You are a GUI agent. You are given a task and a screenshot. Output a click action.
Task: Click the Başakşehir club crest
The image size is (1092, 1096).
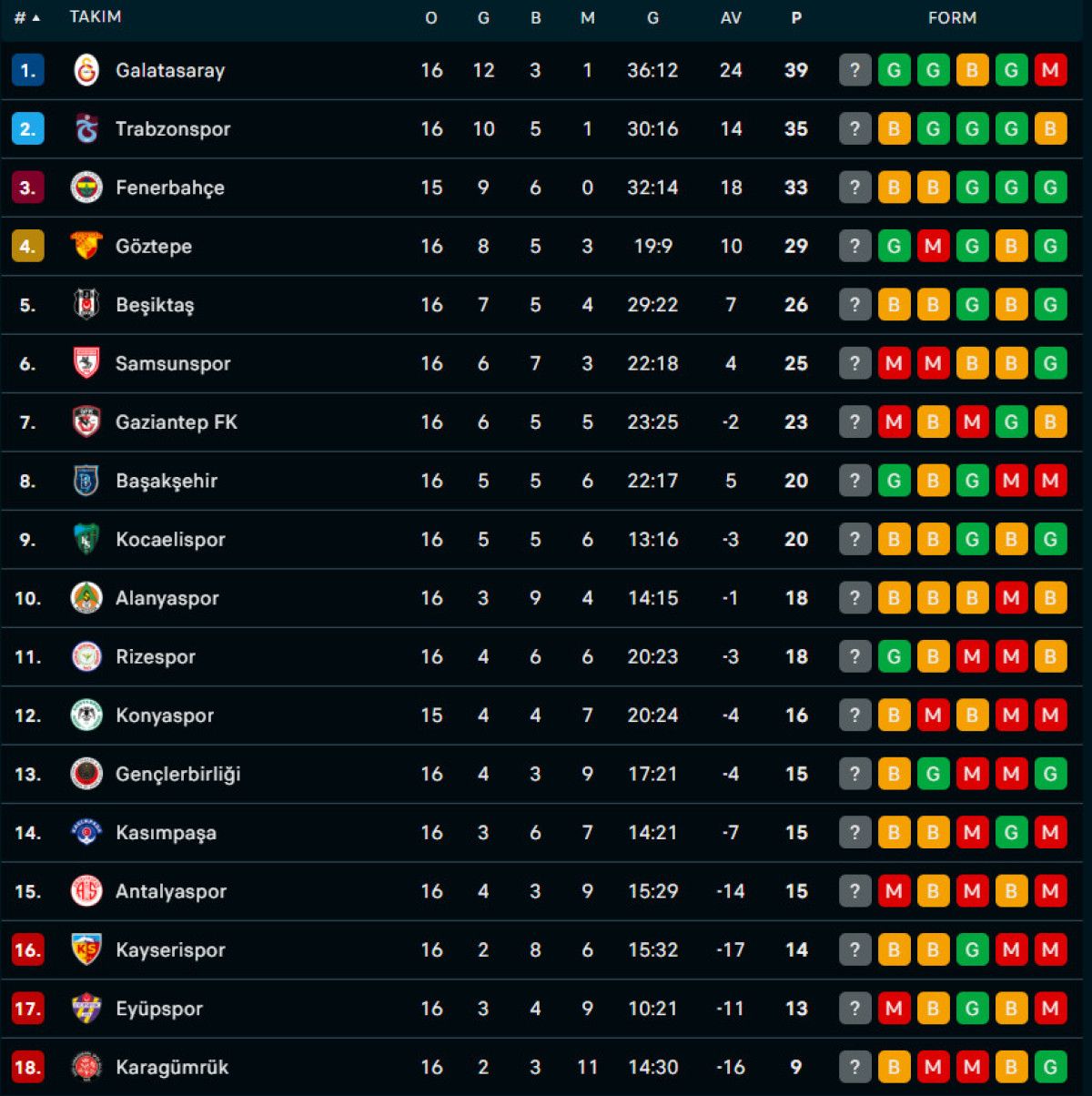point(86,481)
